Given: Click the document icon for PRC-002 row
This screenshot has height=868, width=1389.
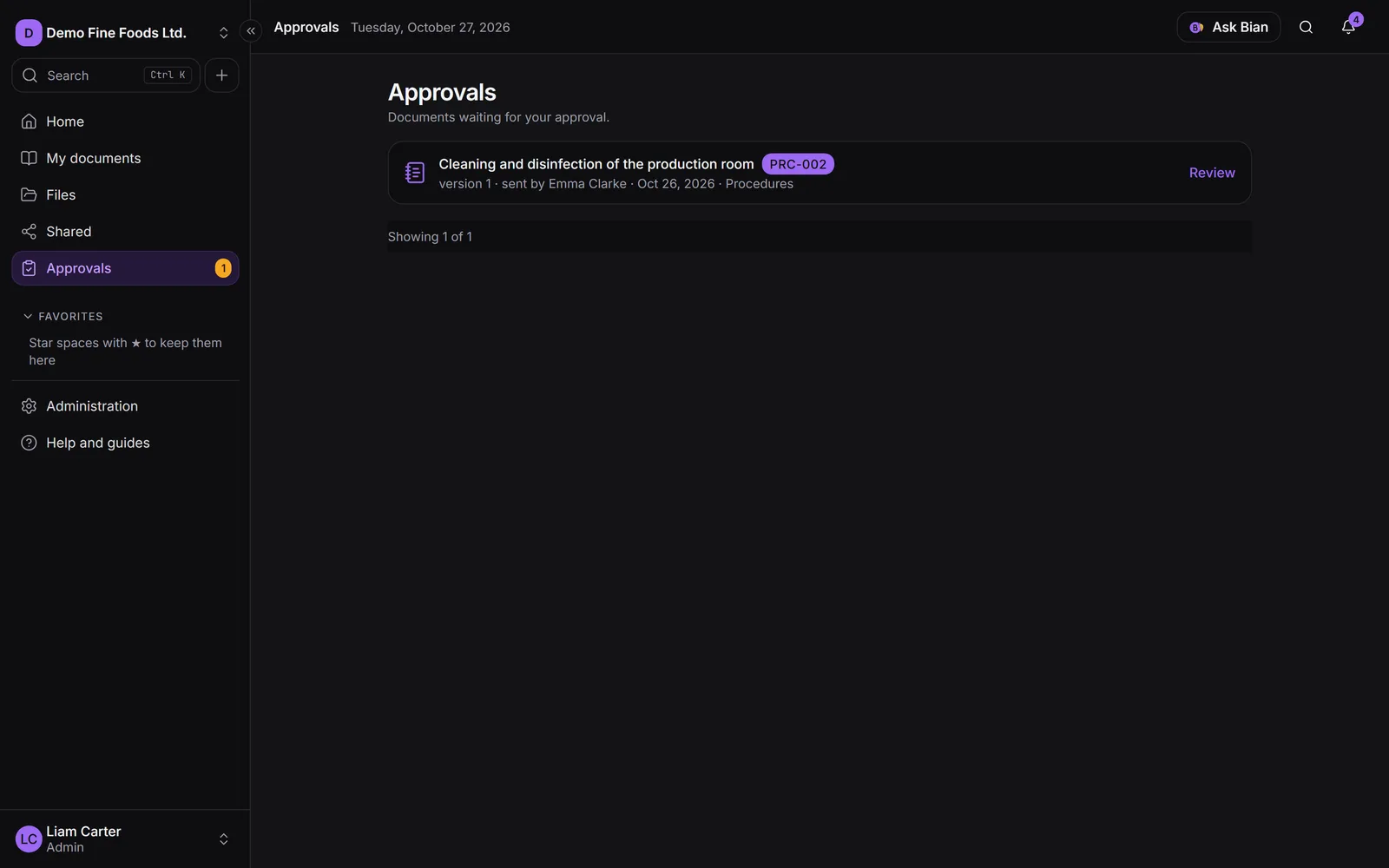Looking at the screenshot, I should tap(415, 173).
